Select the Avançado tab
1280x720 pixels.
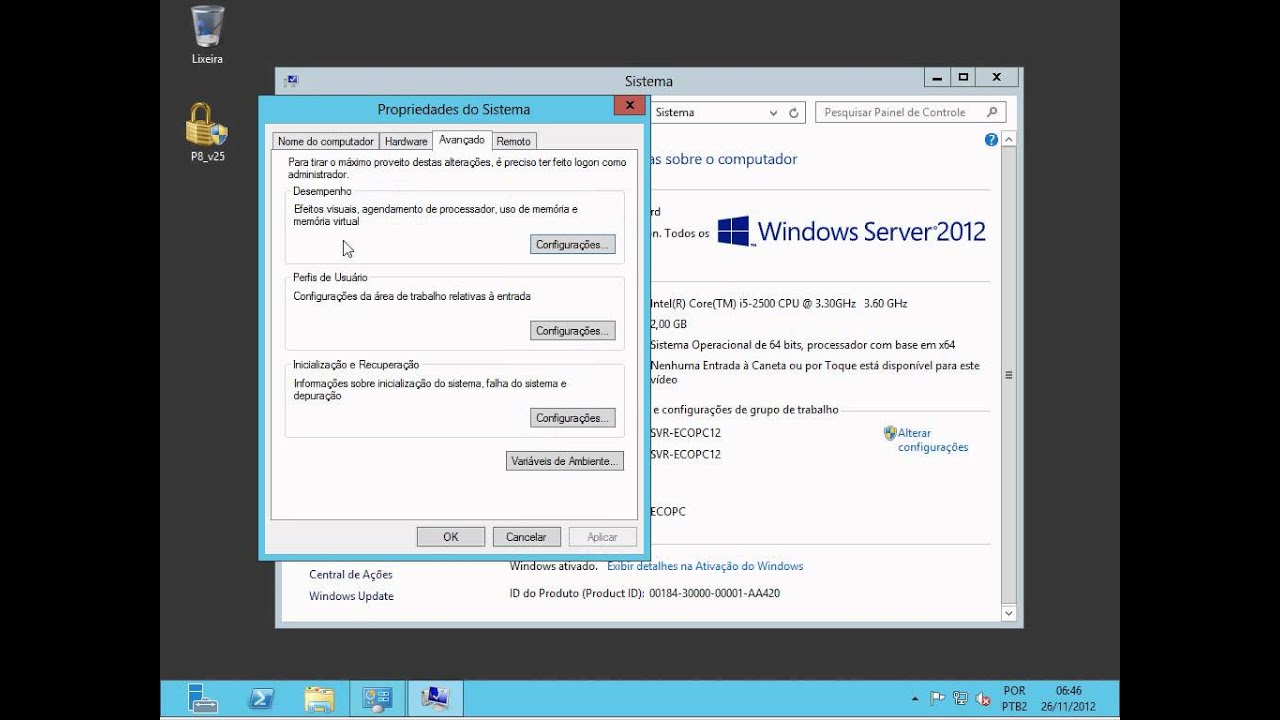click(462, 140)
